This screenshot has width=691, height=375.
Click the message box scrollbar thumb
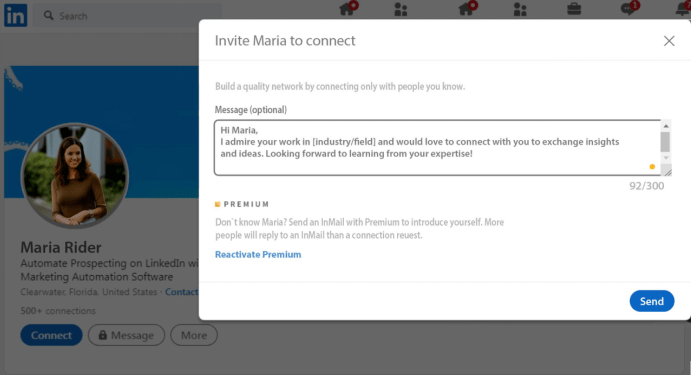665,142
